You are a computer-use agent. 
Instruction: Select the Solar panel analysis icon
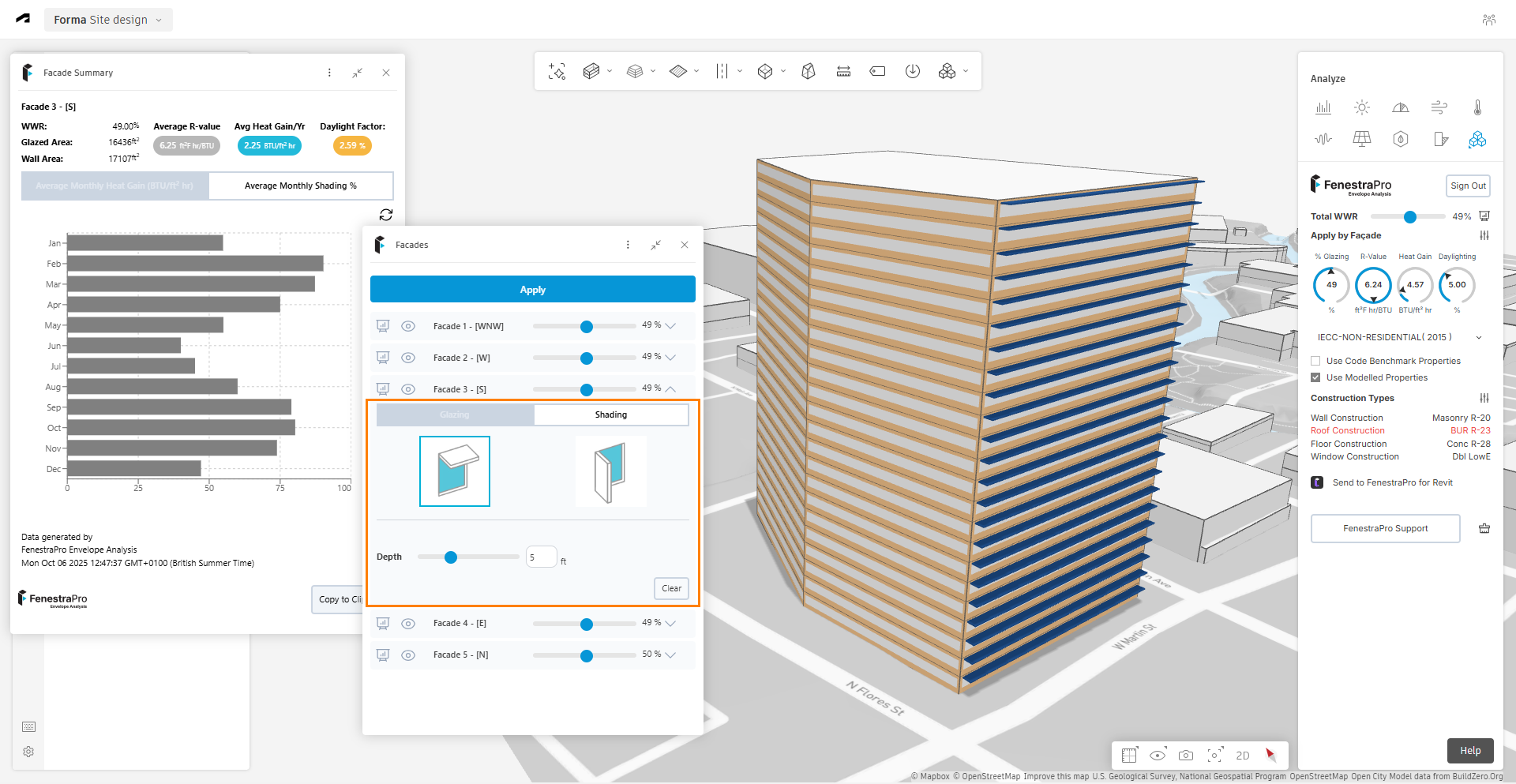1361,139
